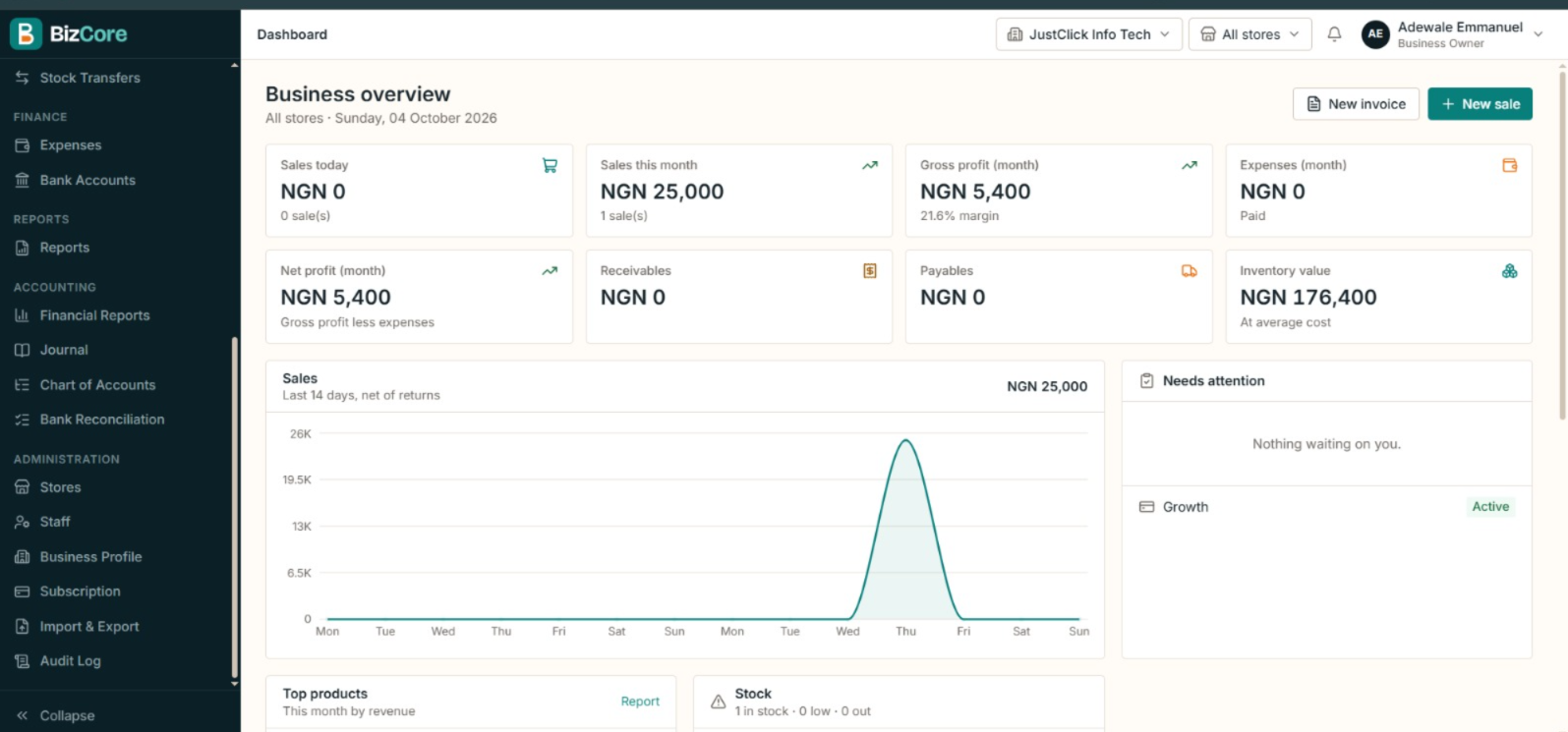Open the All stores selector dropdown

[1250, 34]
